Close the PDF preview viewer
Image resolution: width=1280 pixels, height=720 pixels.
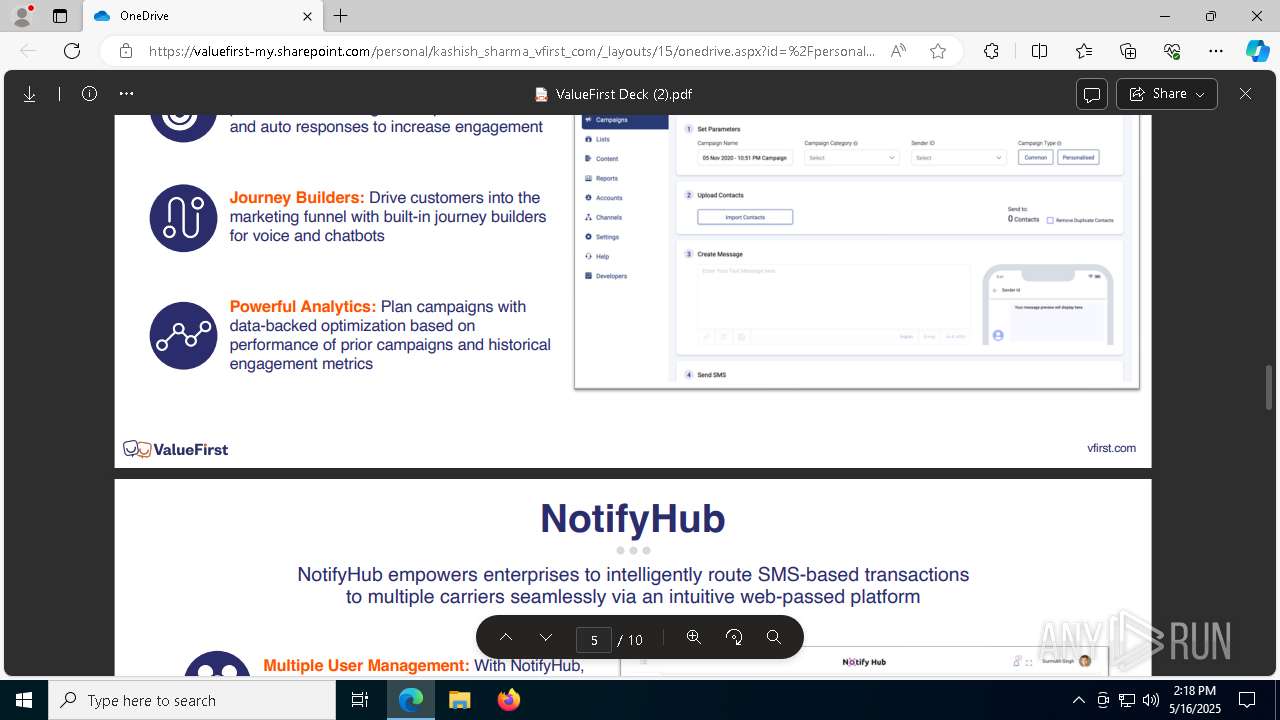coord(1245,94)
